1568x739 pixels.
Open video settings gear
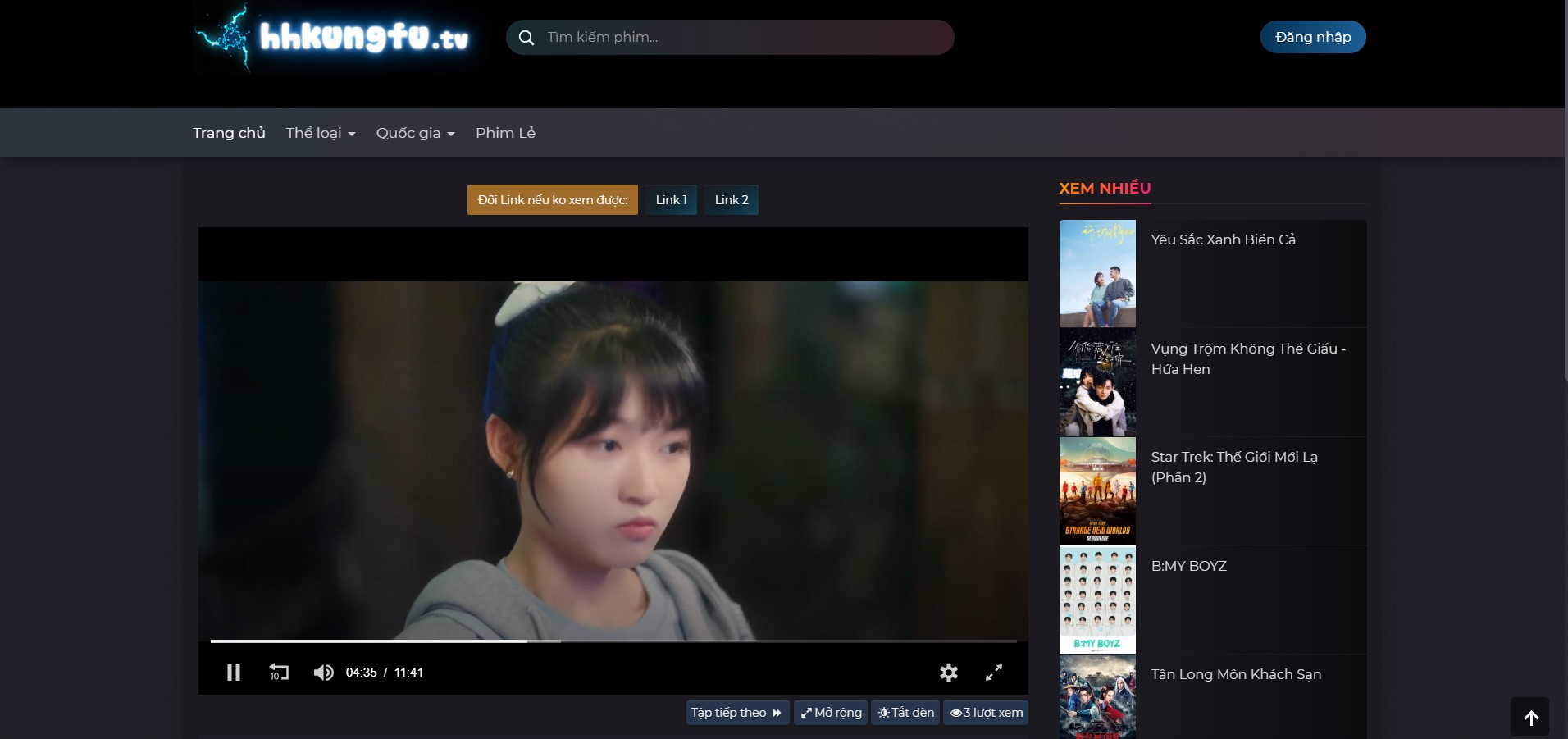pos(949,673)
